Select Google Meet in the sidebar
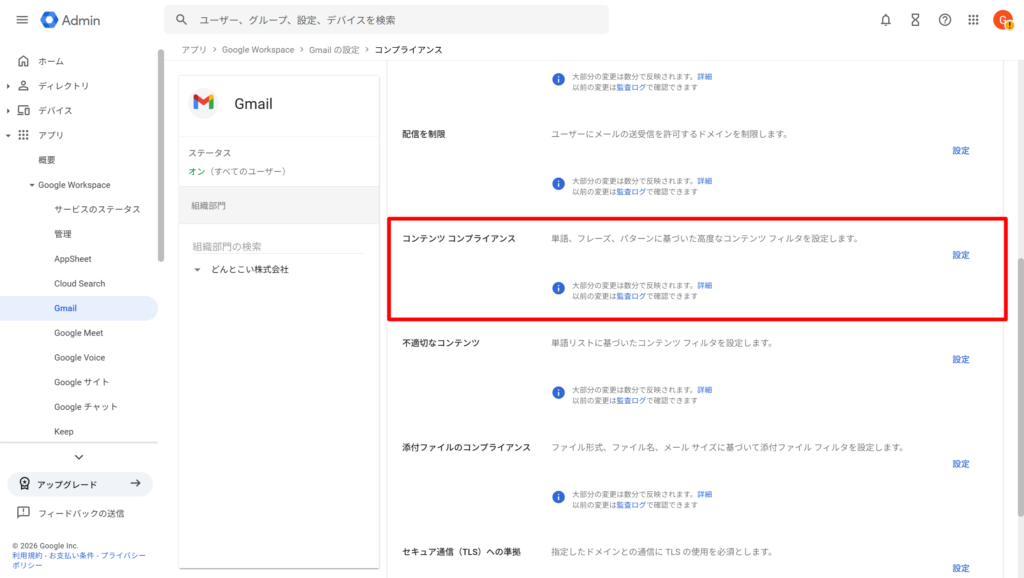The image size is (1024, 578). pyautogui.click(x=78, y=333)
